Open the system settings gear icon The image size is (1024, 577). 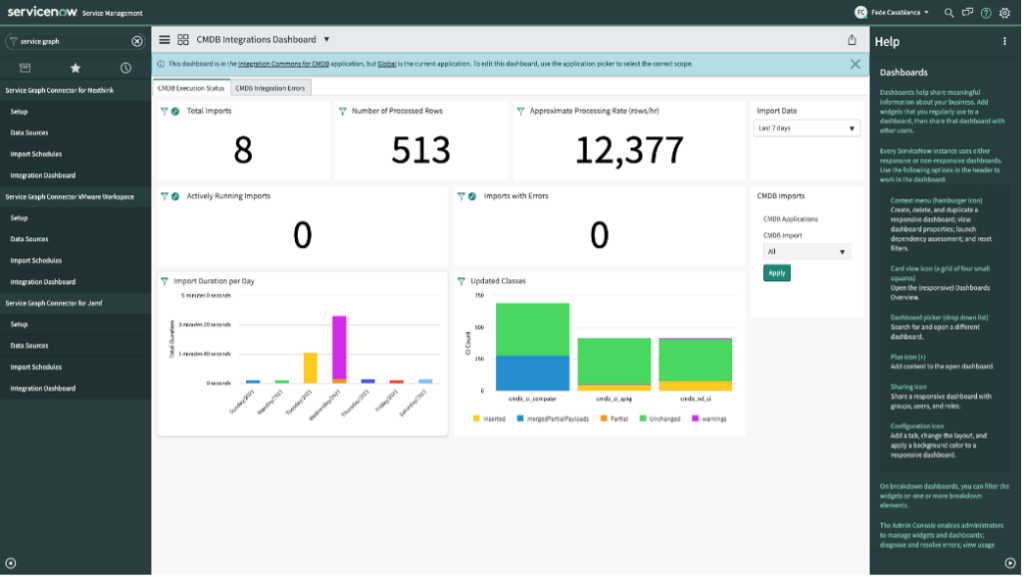[x=1005, y=13]
